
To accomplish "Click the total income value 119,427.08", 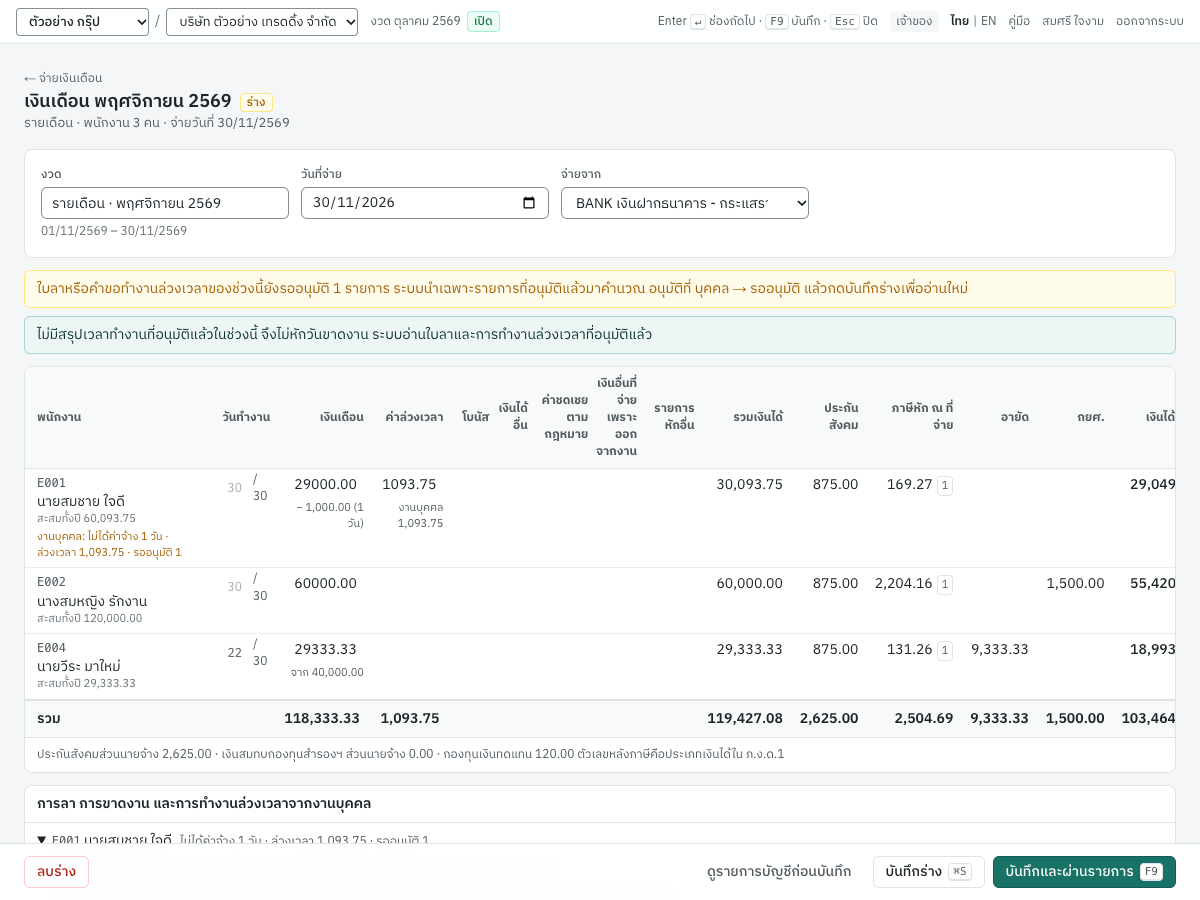I will click(x=745, y=718).
